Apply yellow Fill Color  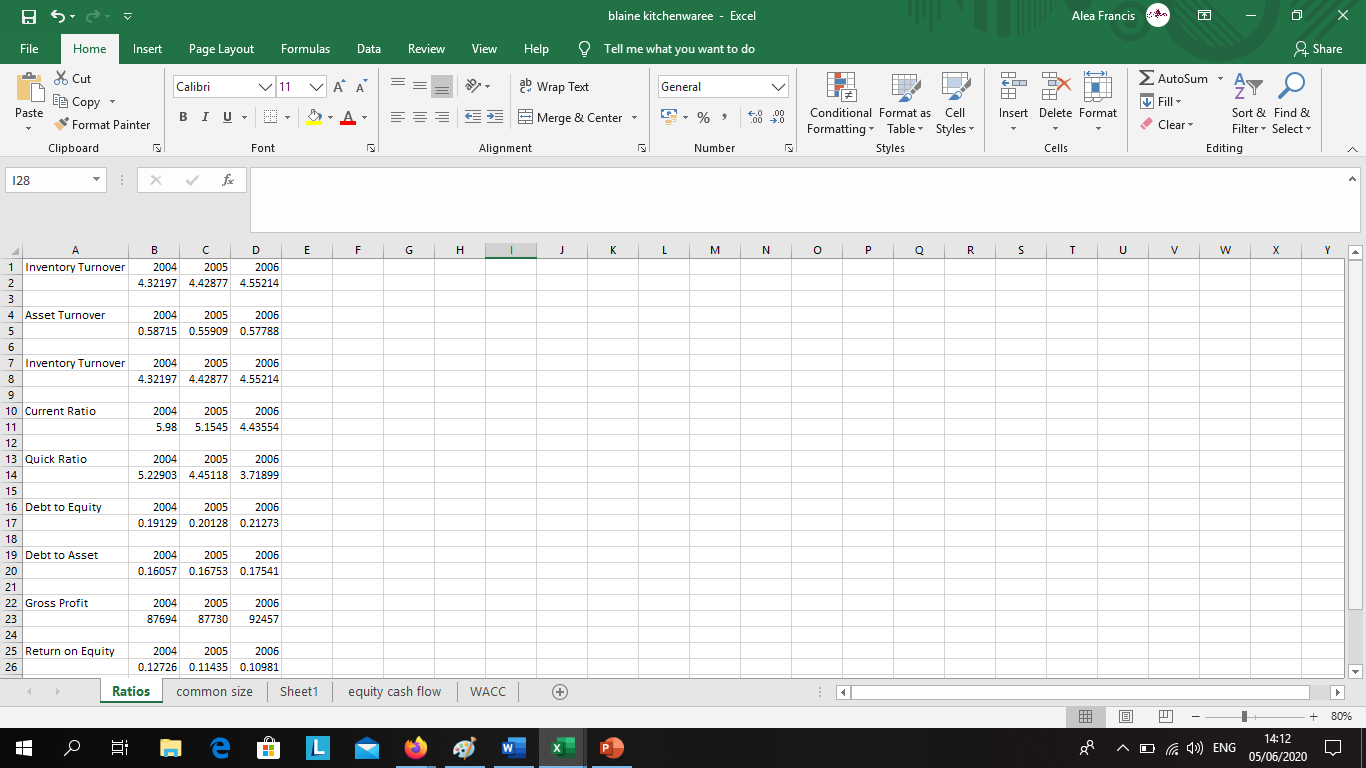coord(313,118)
